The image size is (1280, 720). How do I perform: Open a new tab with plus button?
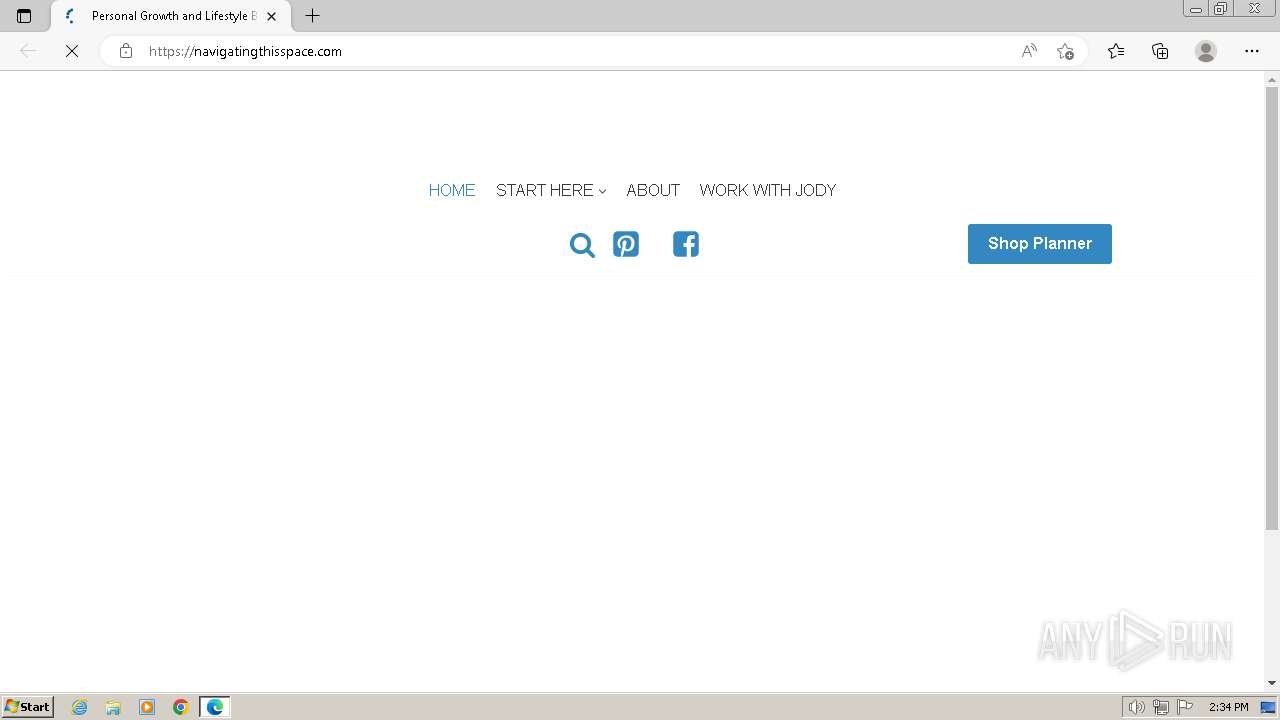(x=313, y=16)
